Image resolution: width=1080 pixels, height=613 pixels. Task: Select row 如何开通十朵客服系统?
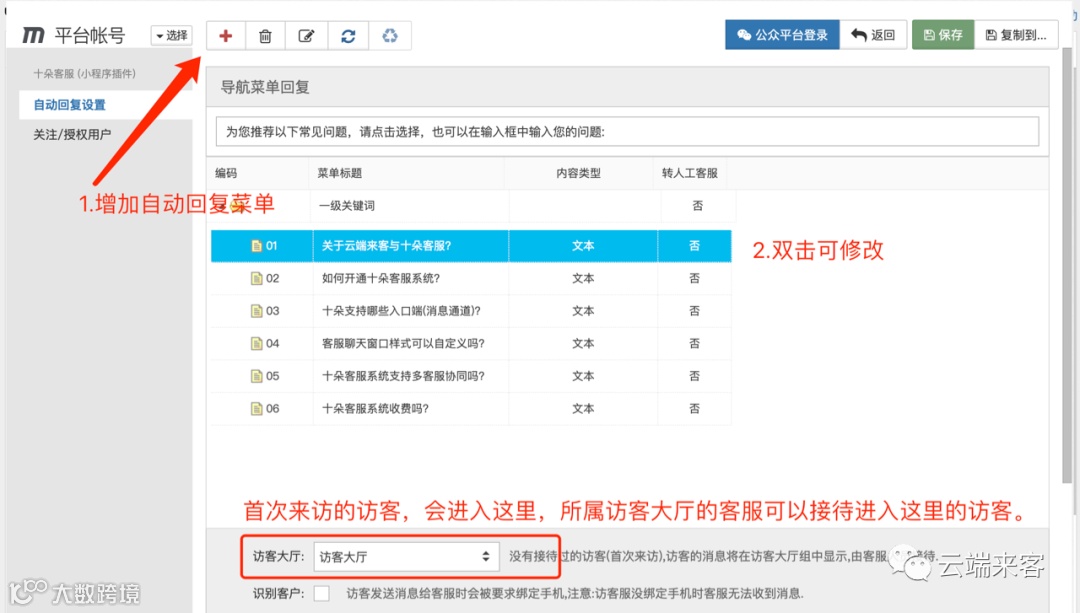(471, 278)
